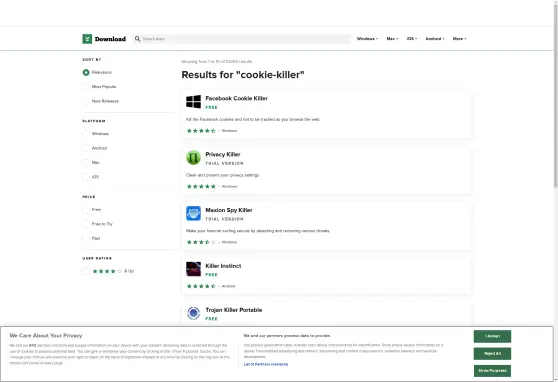Click Facebook Cookie Killer description text
The width and height of the screenshot is (558, 382).
point(253,120)
